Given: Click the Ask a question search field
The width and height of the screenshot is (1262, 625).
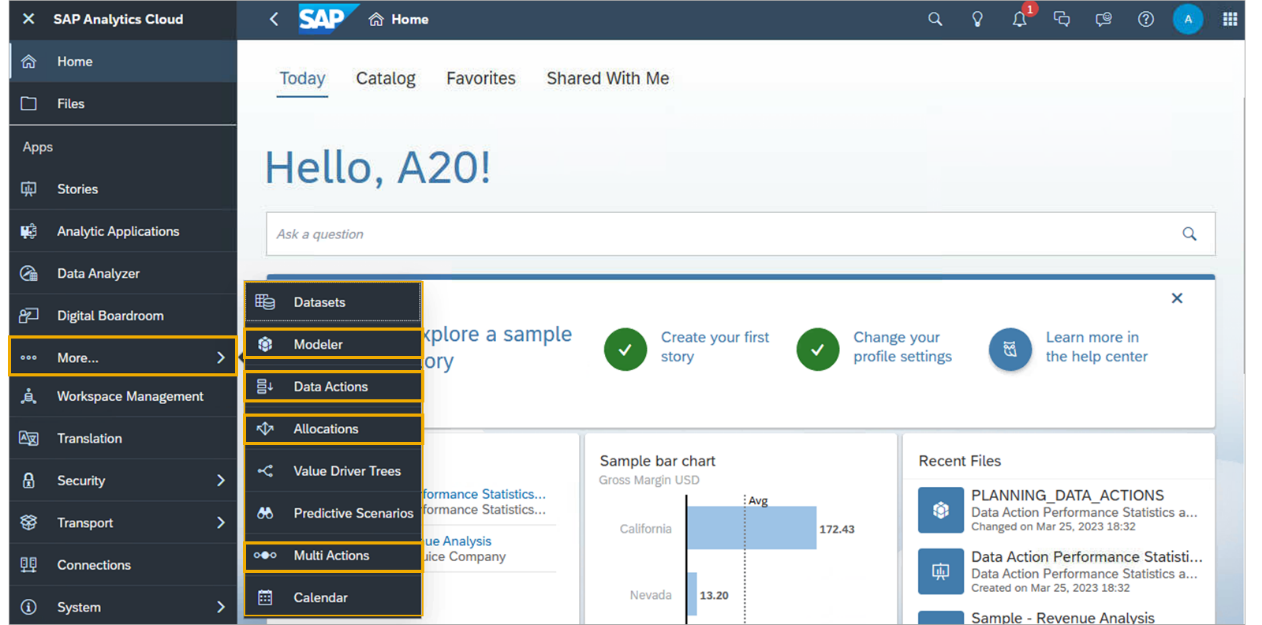Looking at the screenshot, I should point(720,234).
